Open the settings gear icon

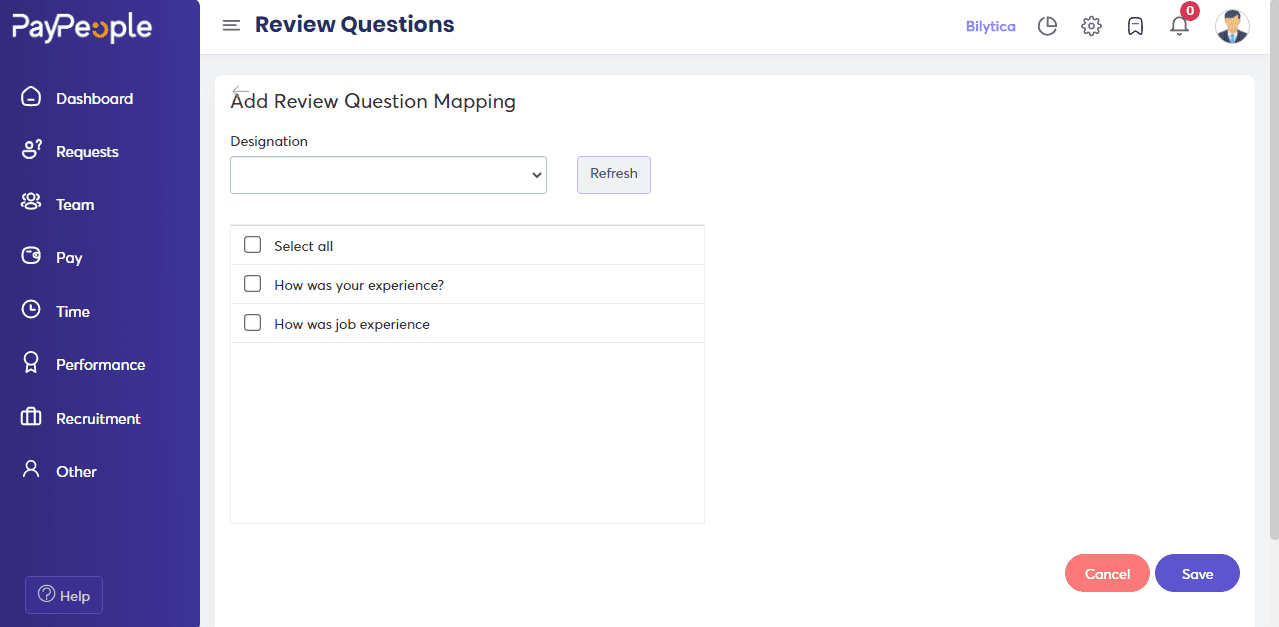(1091, 26)
